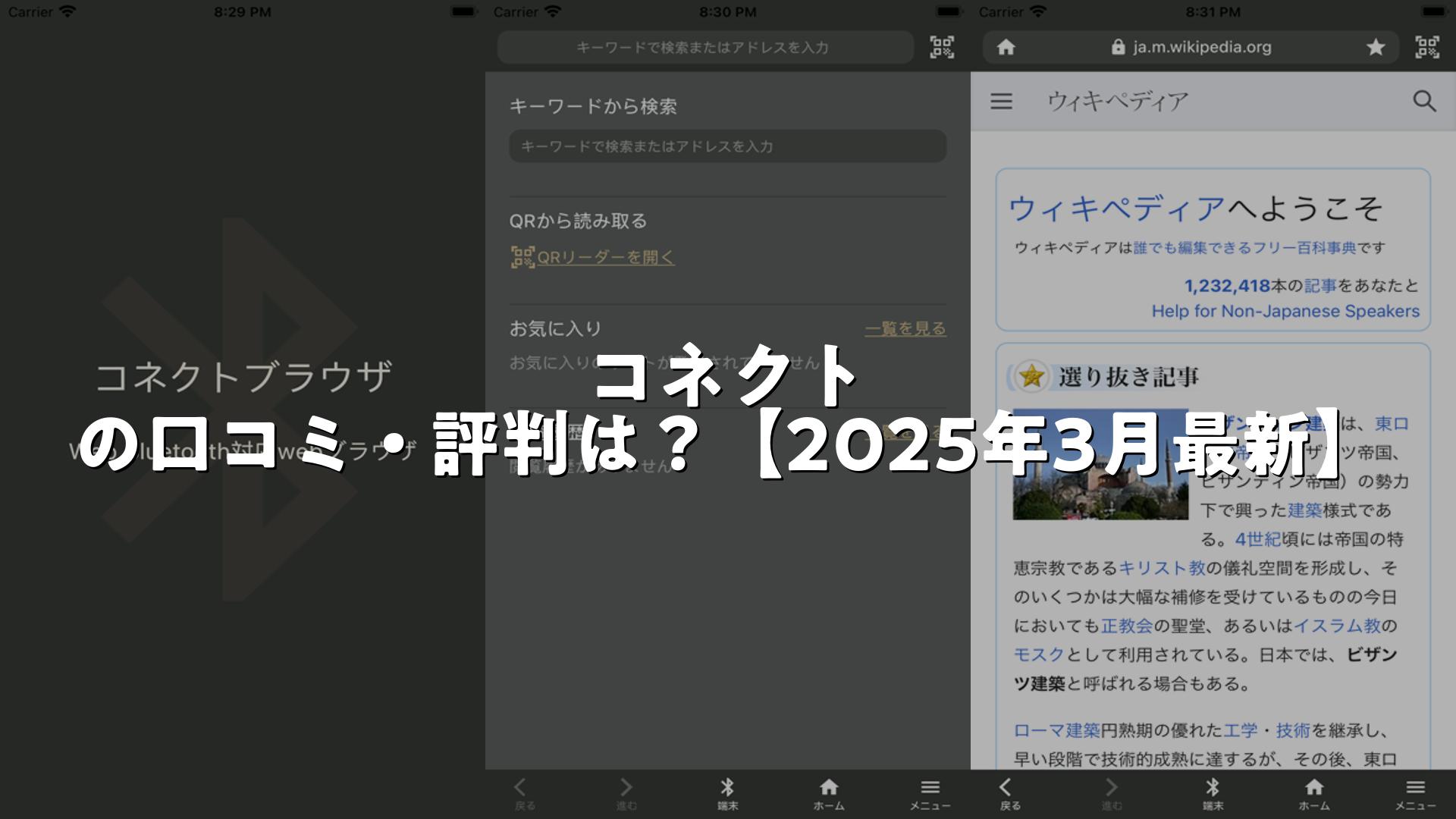Tap the 選り抜き記事 star badge icon
1456x819 pixels.
(x=1031, y=375)
